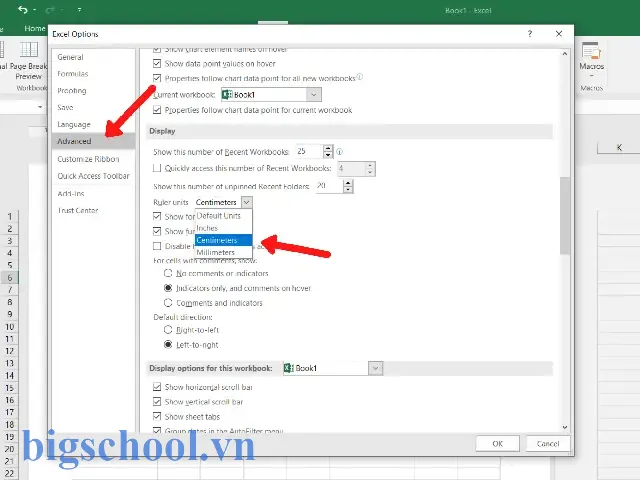Select column K header in worksheet

[x=618, y=147]
